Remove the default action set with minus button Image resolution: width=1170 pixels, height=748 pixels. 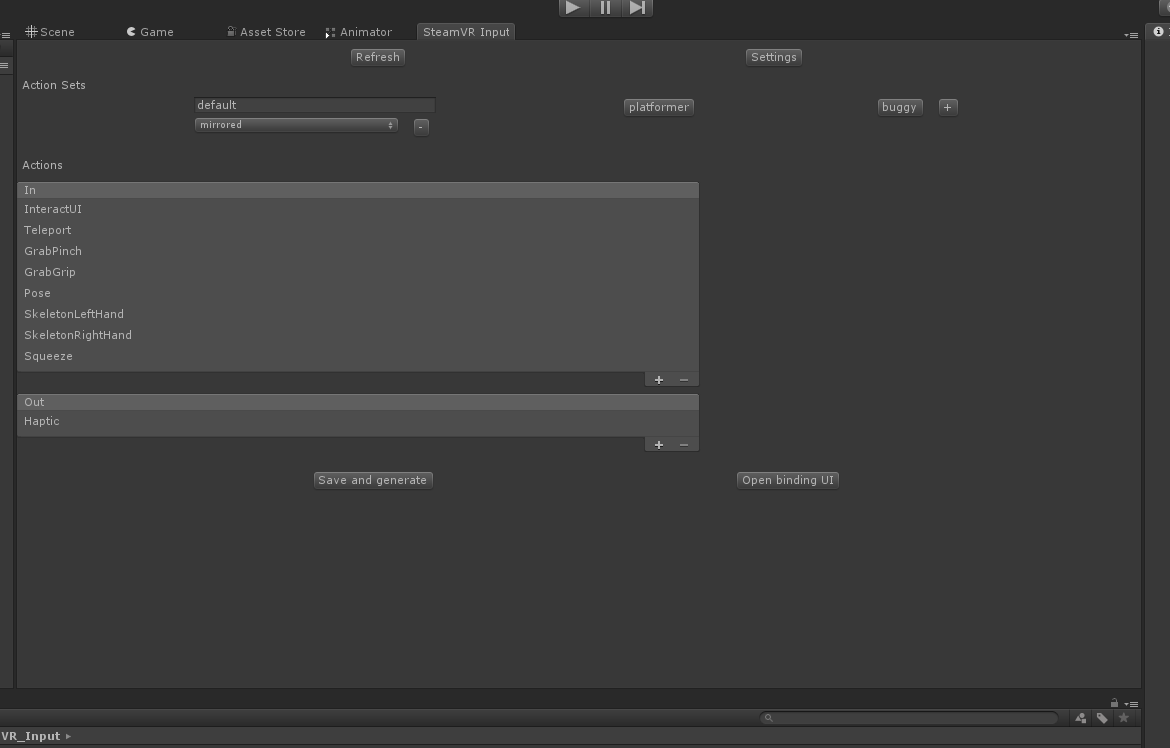[421, 127]
